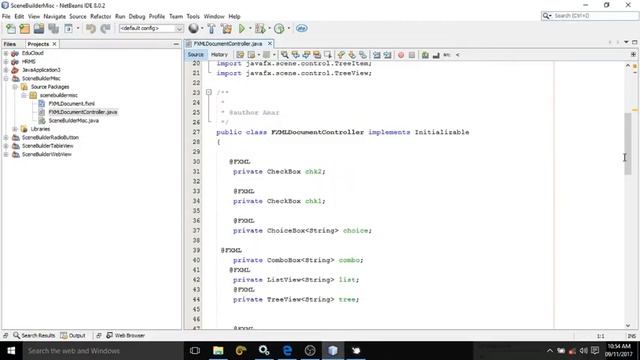Click the Redo toolbar icon

coord(105,29)
